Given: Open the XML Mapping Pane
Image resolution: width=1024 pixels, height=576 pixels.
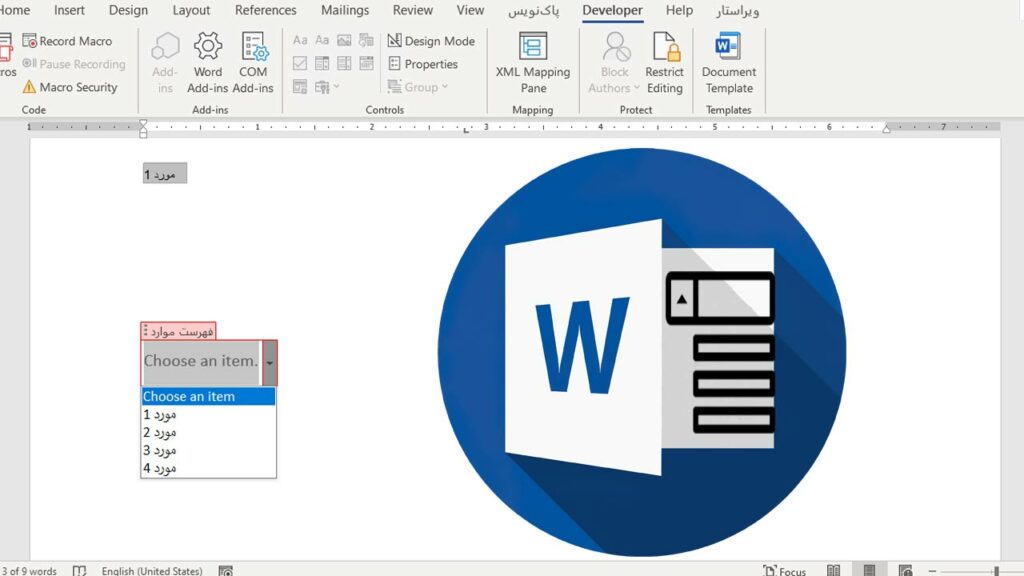Looking at the screenshot, I should click(533, 62).
